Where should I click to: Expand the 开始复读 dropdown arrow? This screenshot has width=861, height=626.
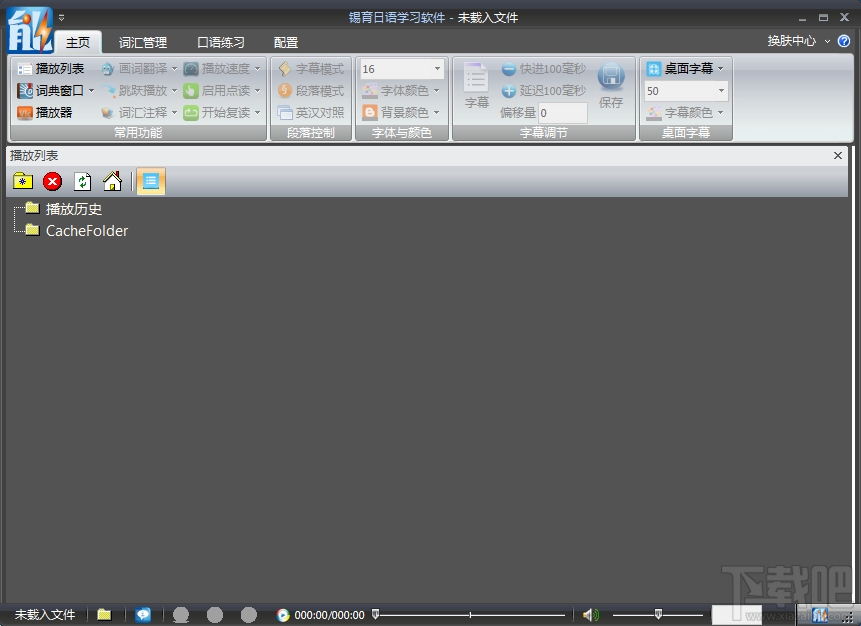258,113
